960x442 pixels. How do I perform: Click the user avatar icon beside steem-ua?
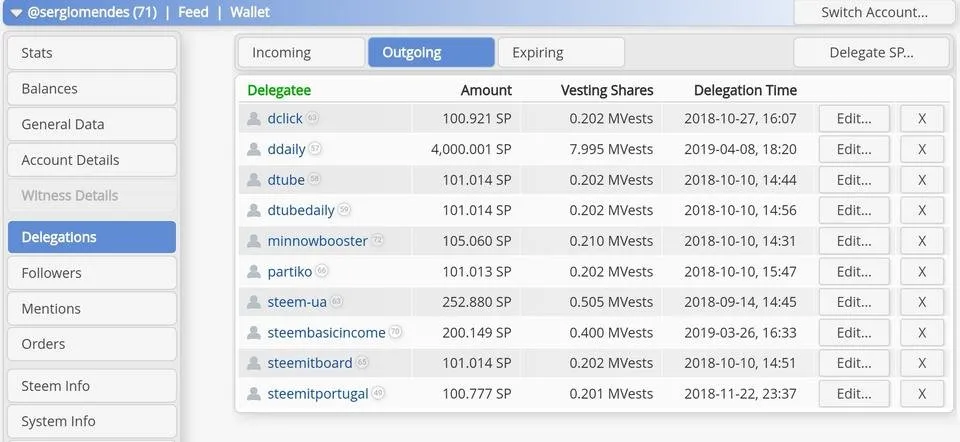(x=254, y=302)
